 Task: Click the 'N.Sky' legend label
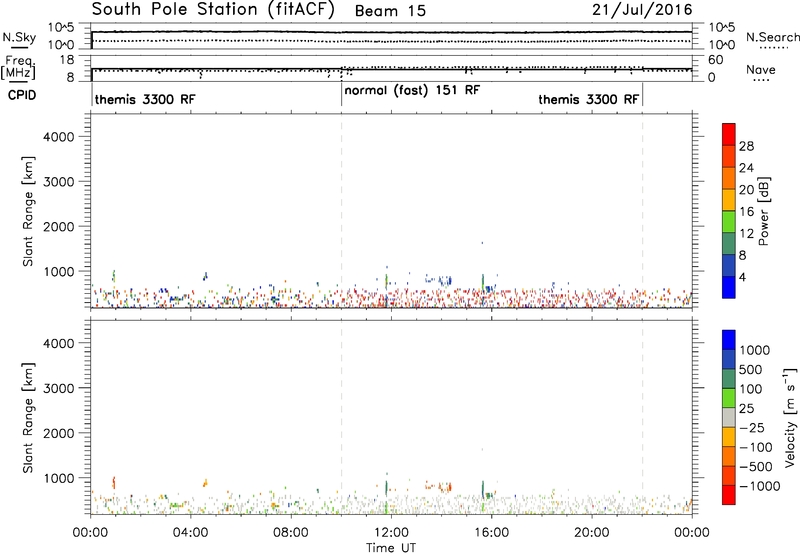(x=19, y=37)
